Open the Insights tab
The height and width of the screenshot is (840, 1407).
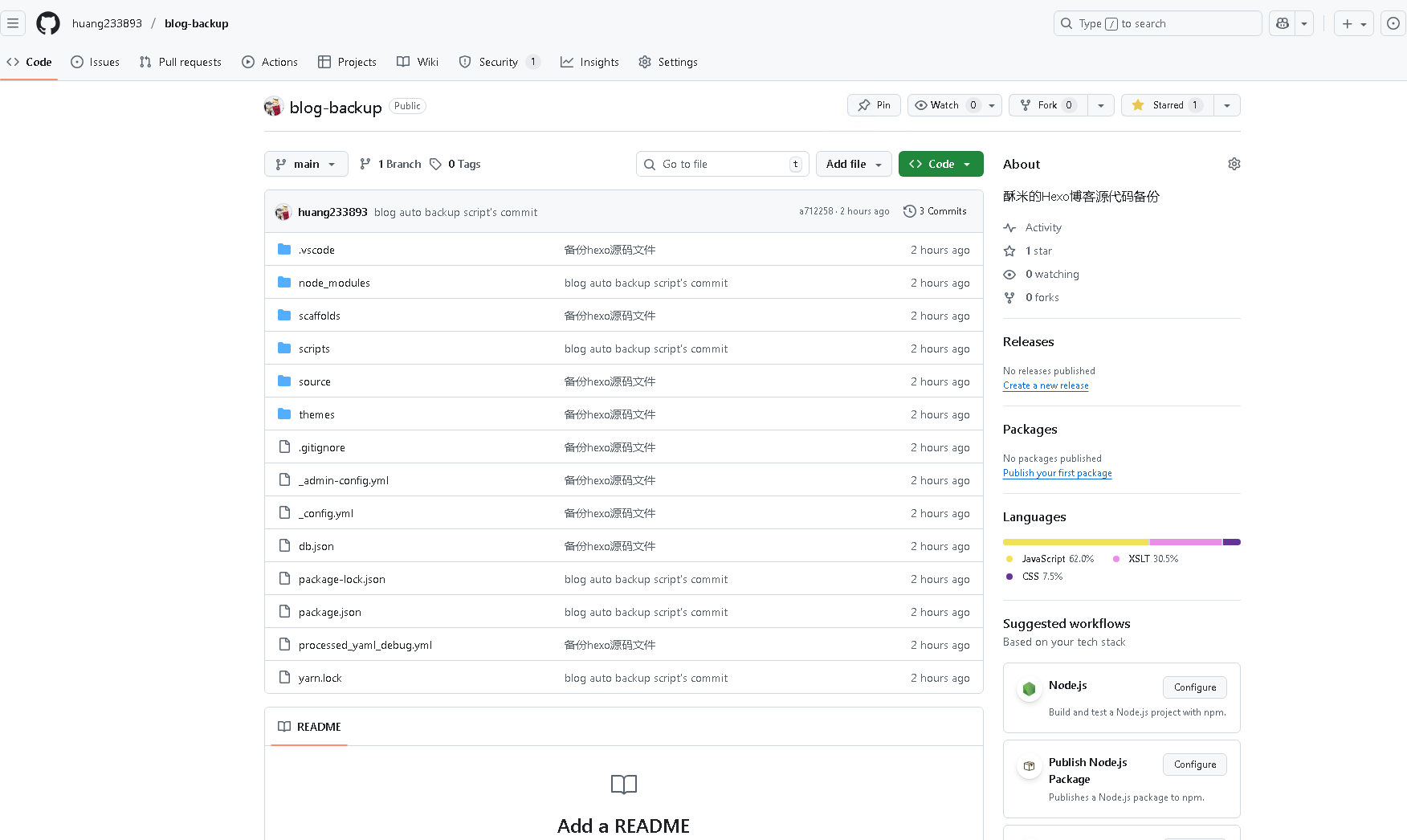(x=590, y=62)
